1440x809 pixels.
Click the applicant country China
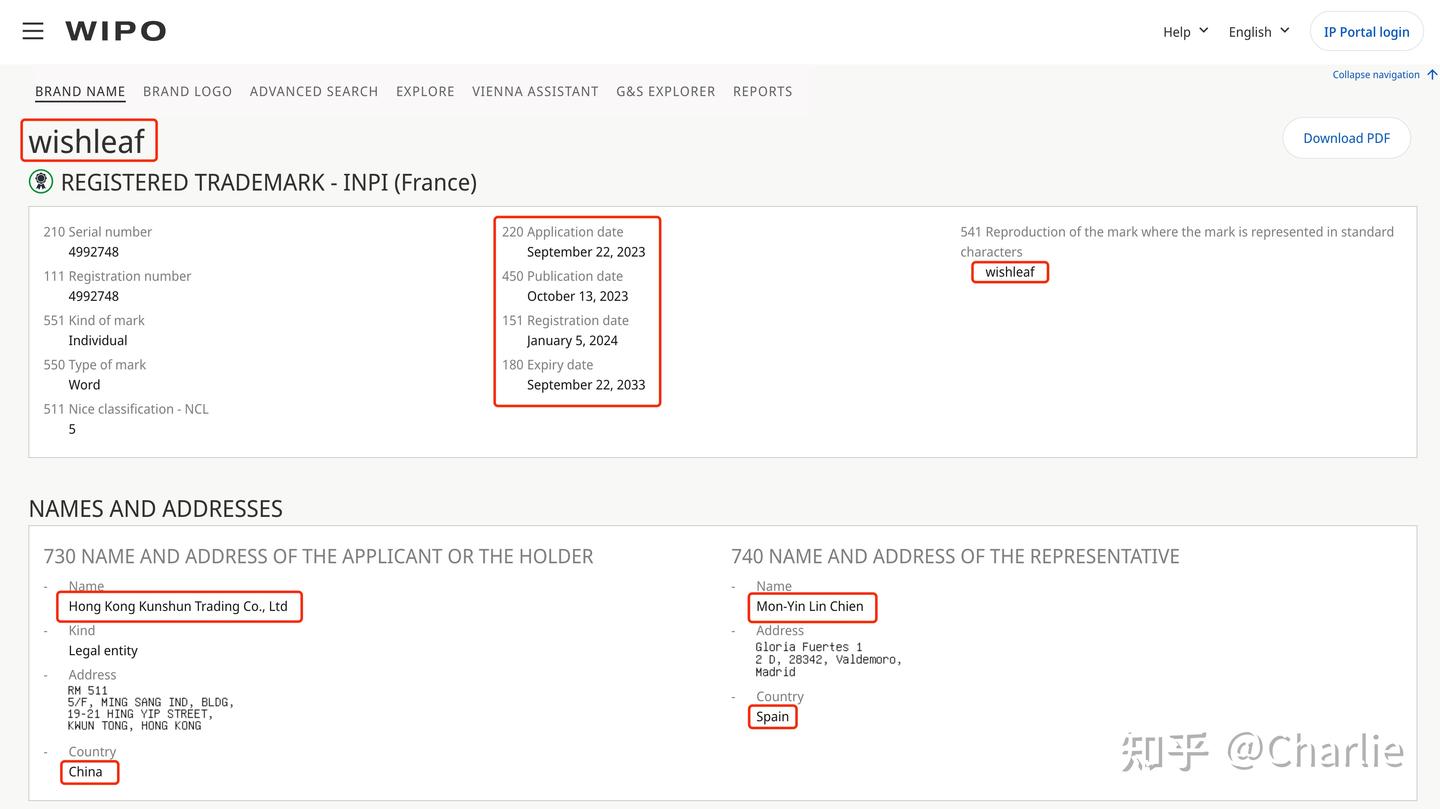pyautogui.click(x=86, y=771)
